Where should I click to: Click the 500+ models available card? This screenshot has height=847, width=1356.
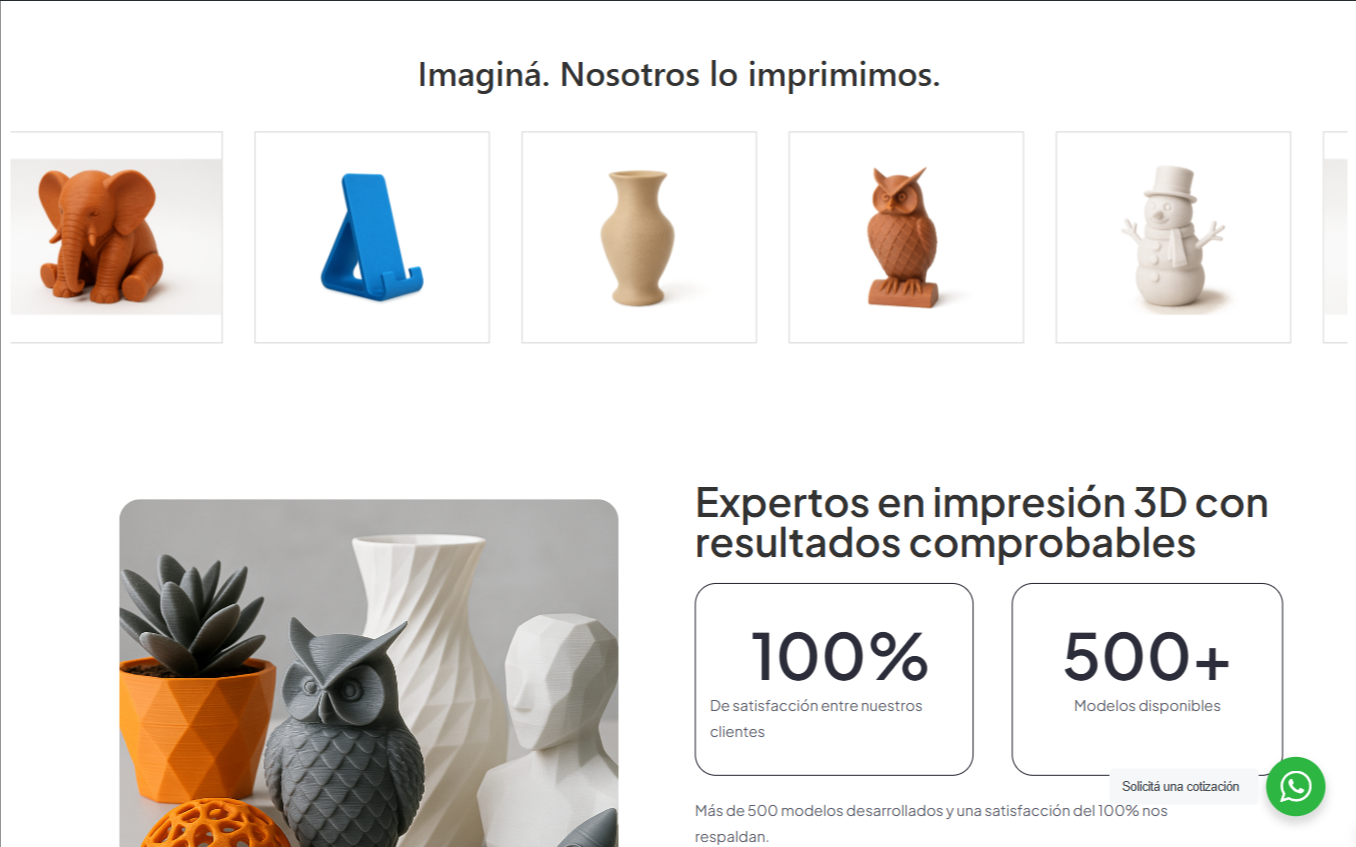click(x=1147, y=679)
